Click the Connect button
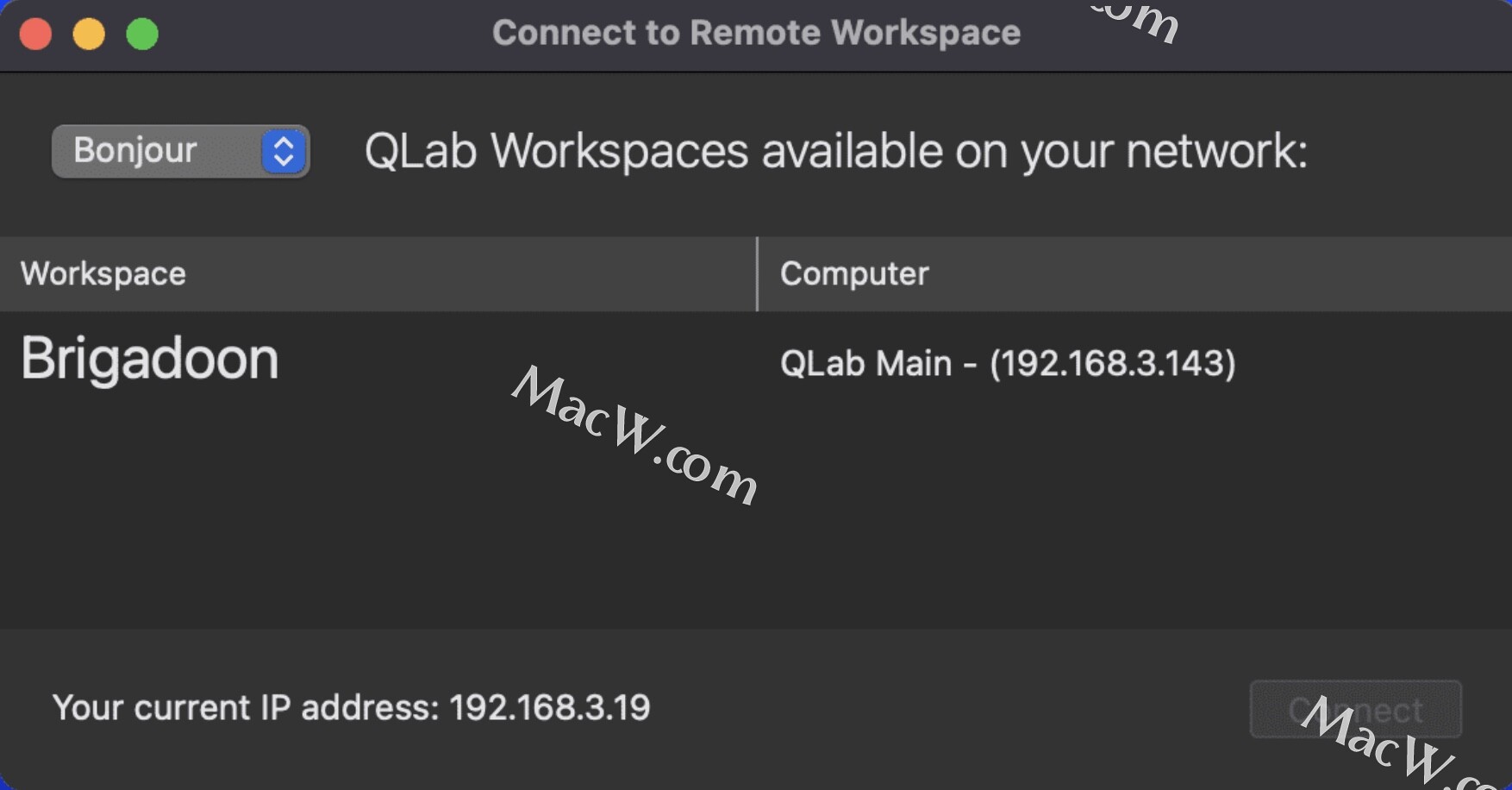The height and width of the screenshot is (790, 1512). [1355, 710]
